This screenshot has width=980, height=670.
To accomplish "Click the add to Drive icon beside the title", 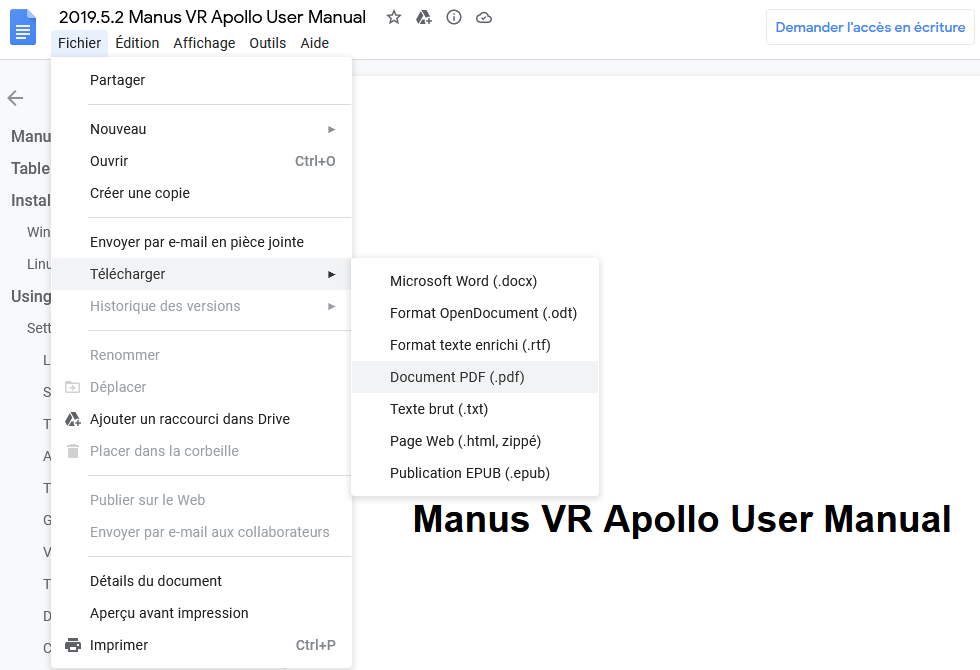I will tap(424, 17).
